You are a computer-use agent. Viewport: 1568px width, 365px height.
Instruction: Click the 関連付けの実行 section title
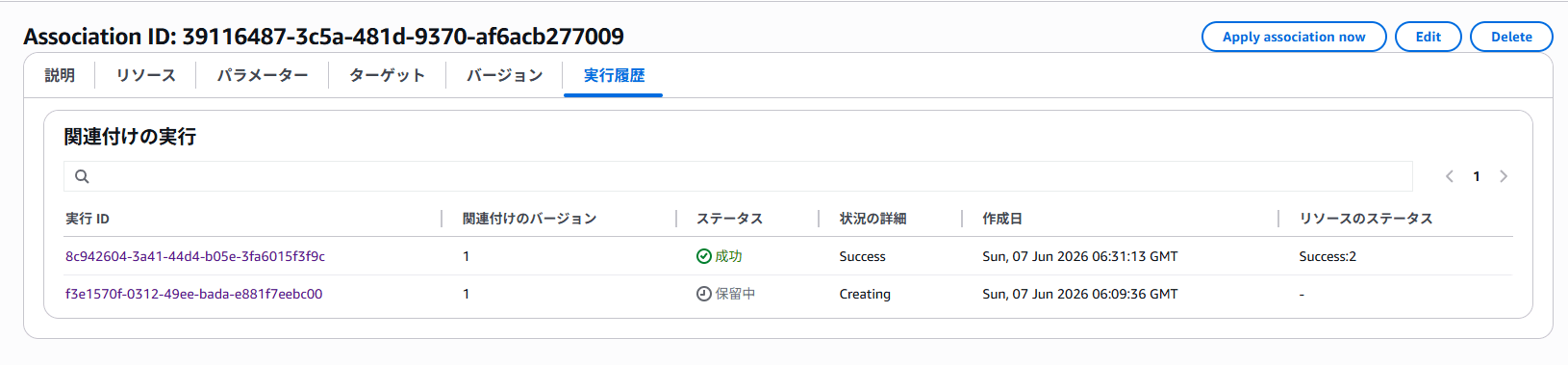pyautogui.click(x=130, y=137)
